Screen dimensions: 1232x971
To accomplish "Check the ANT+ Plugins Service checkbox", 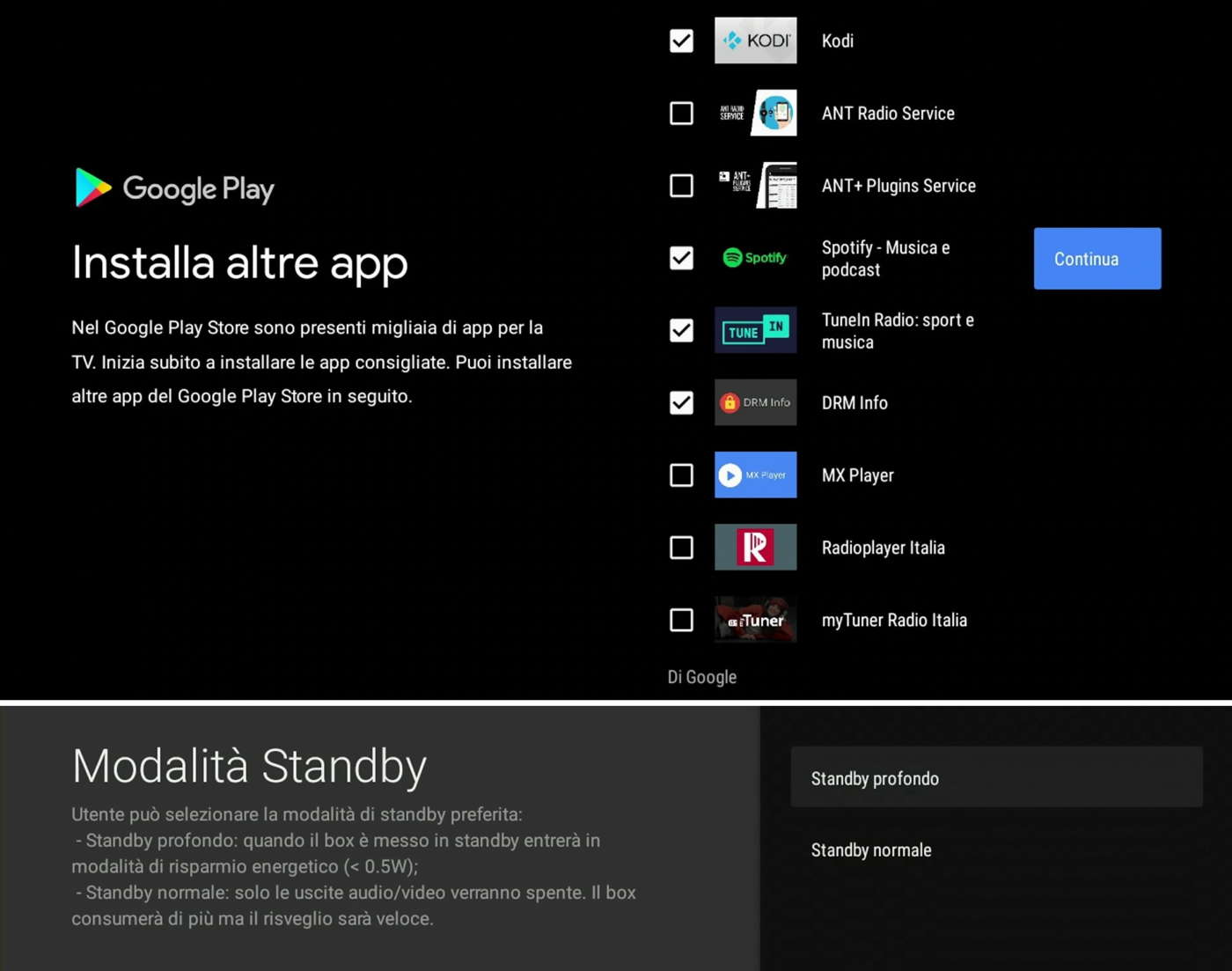I will point(681,186).
